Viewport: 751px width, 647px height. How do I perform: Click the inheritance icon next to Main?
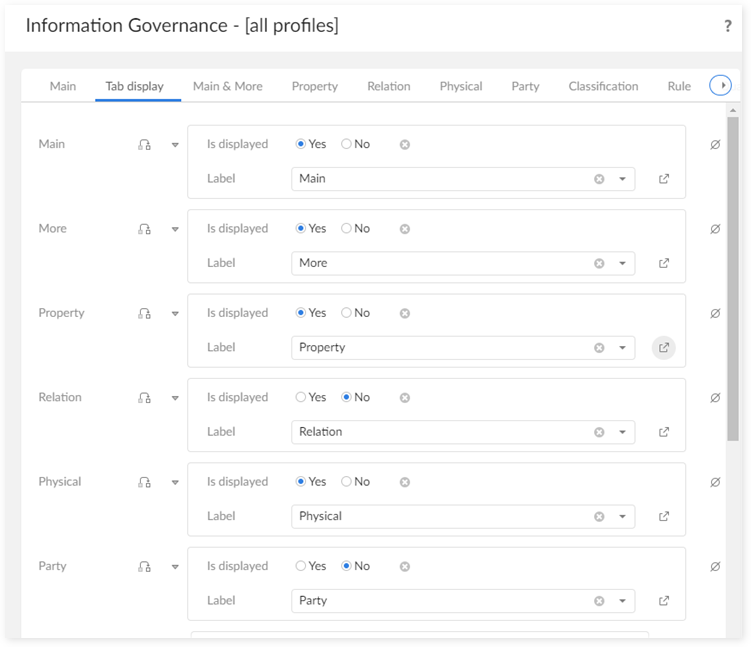tap(144, 145)
